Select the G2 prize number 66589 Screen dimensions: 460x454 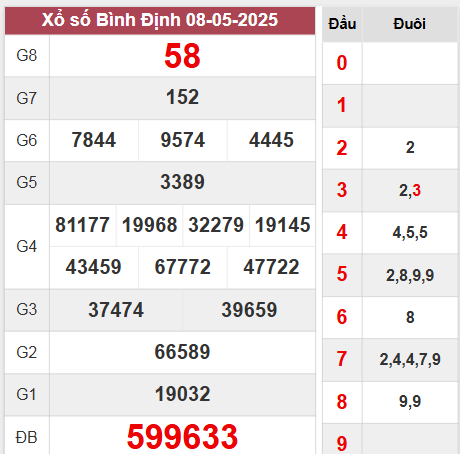click(182, 352)
